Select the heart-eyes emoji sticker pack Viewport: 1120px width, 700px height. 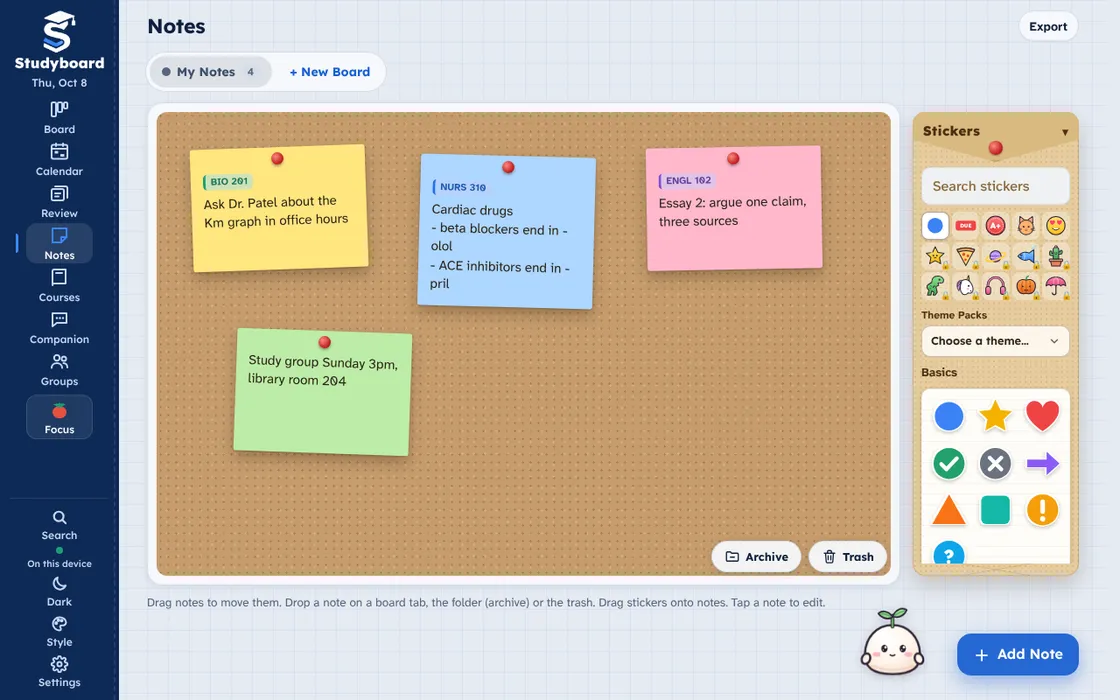pos(1056,226)
